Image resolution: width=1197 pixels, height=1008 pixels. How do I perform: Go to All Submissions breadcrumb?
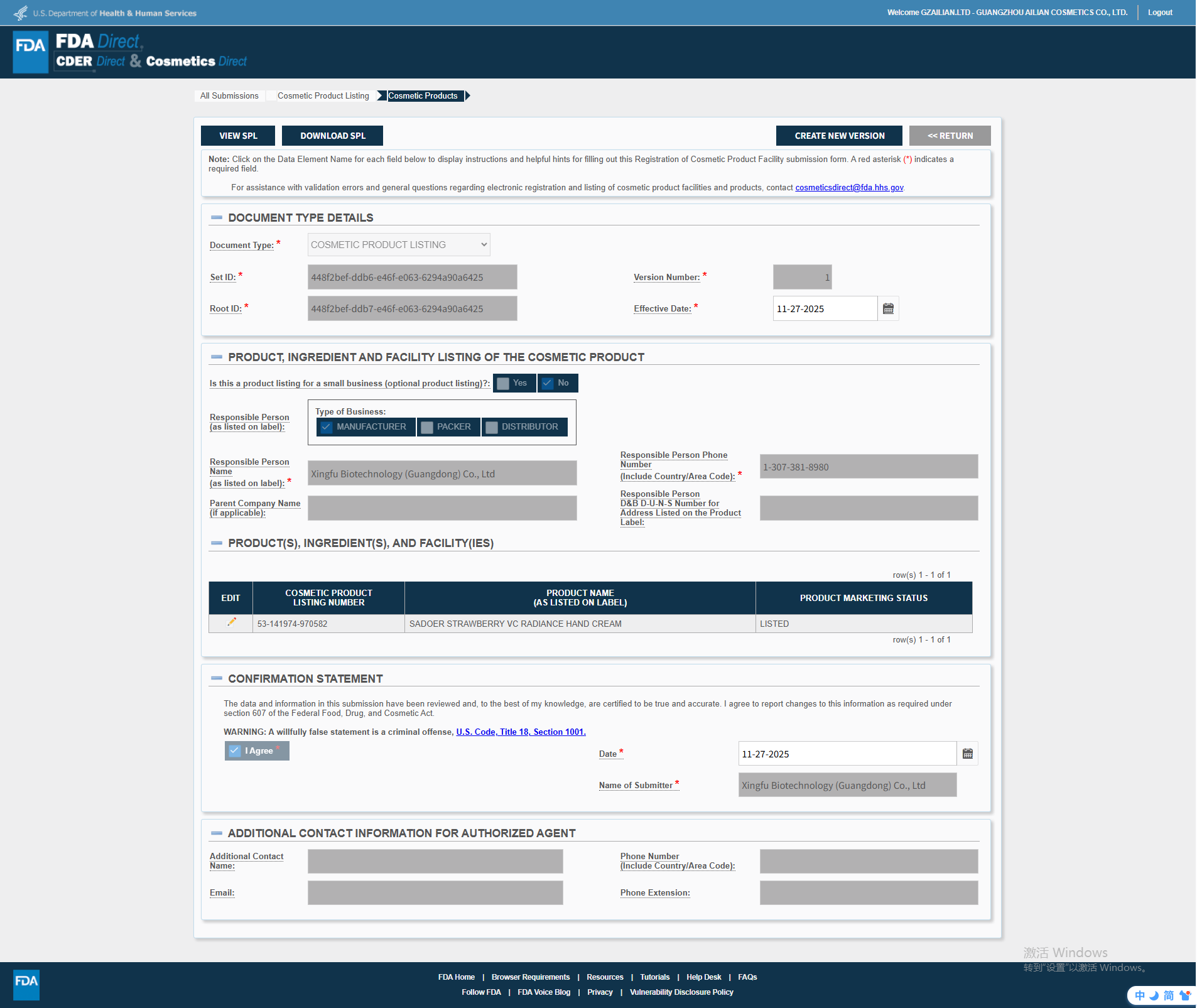pos(229,96)
